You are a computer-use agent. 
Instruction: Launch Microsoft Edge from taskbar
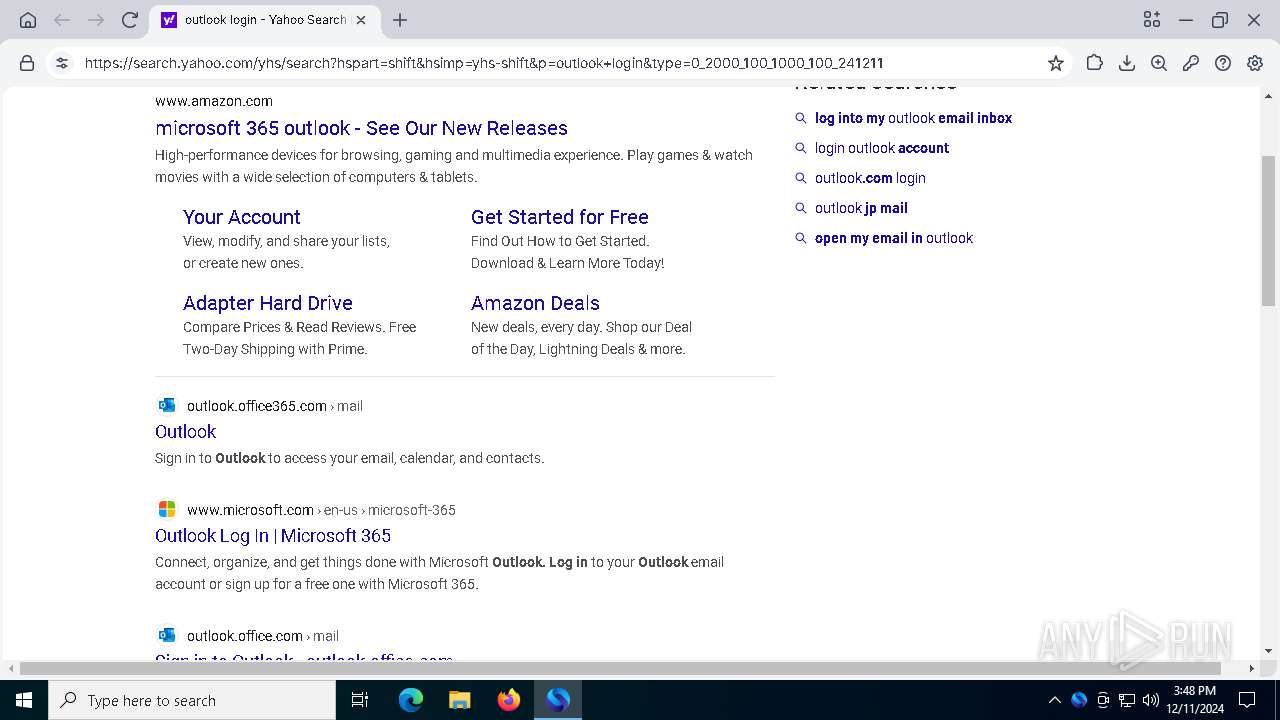coord(410,700)
